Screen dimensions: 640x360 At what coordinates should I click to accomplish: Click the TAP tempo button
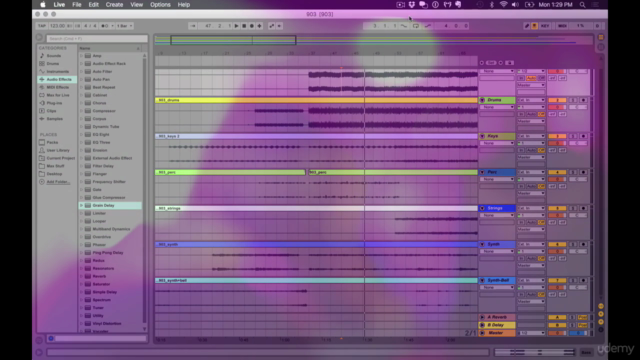pos(42,26)
